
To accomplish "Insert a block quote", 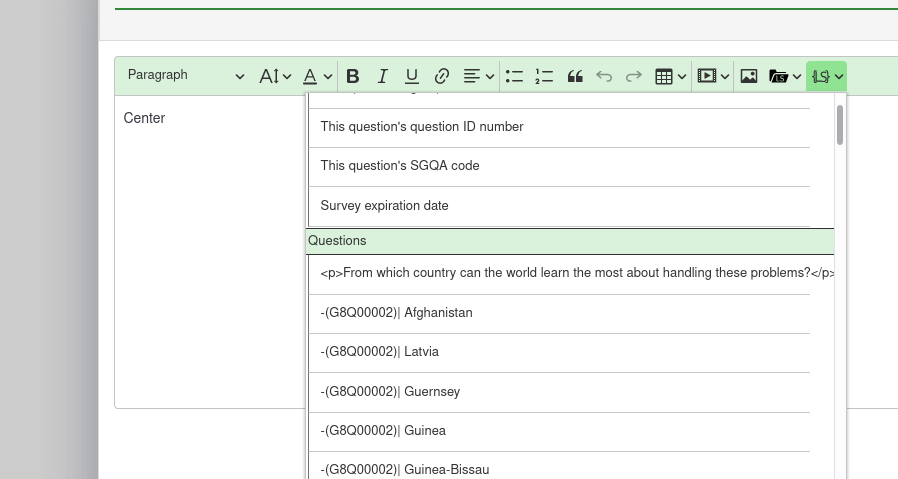I will coord(575,76).
